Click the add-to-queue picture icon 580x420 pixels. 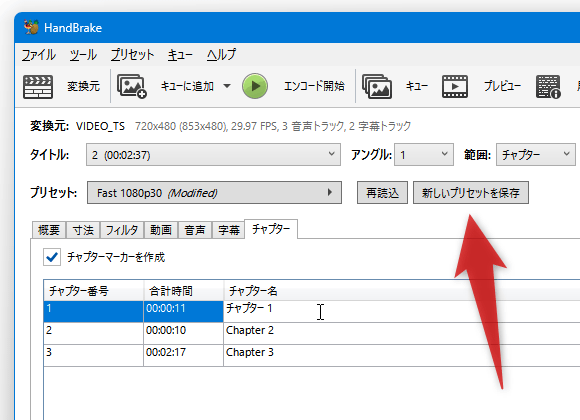point(132,86)
